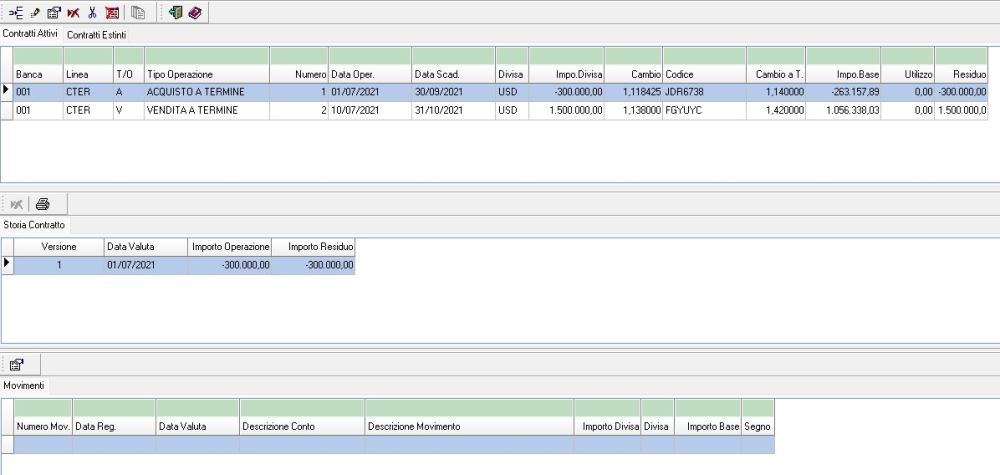The width and height of the screenshot is (1000, 475).
Task: Click the red X delete icon in top toolbar
Action: pyautogui.click(x=73, y=12)
